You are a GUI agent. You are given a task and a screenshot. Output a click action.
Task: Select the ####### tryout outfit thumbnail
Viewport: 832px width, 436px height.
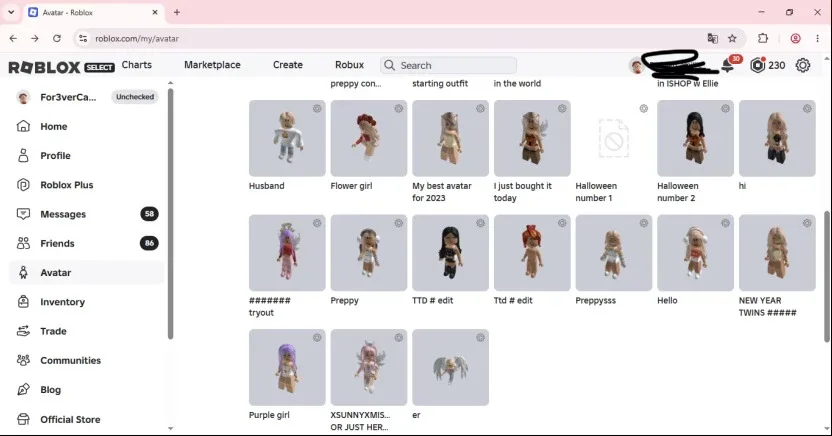pyautogui.click(x=287, y=252)
